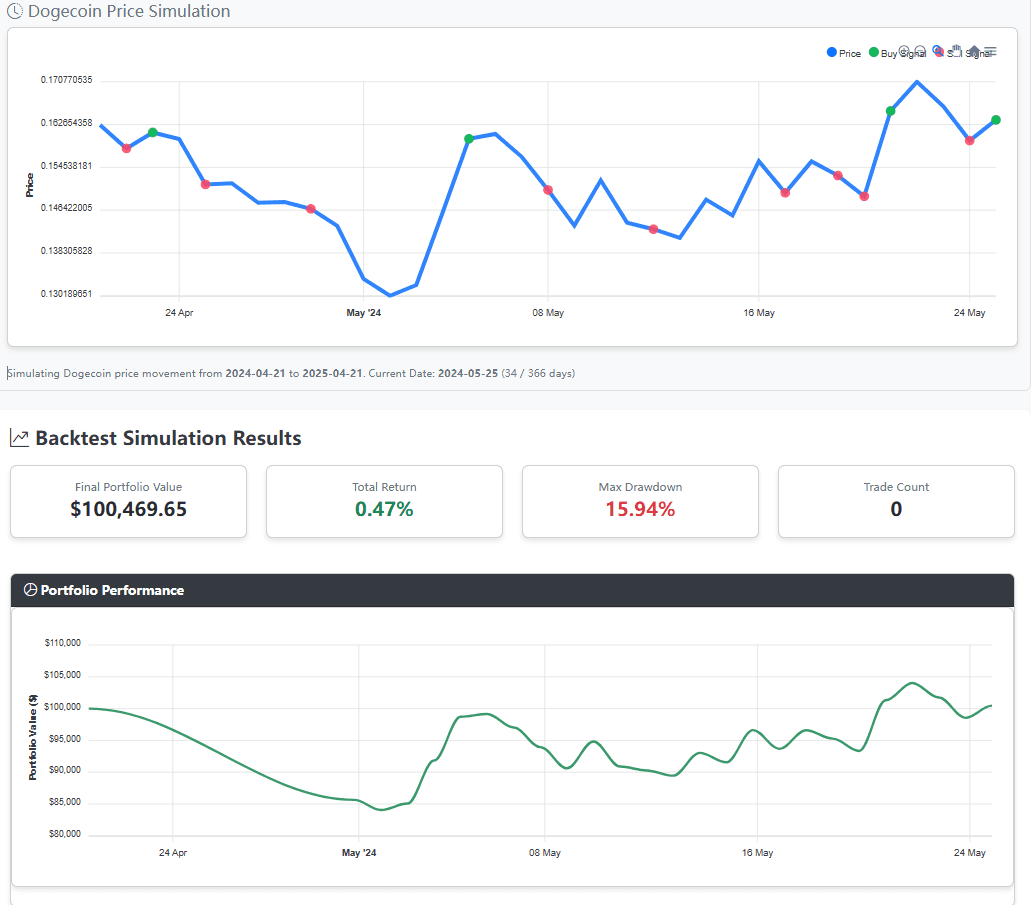Click the Portfolio Performance header title

tap(112, 590)
